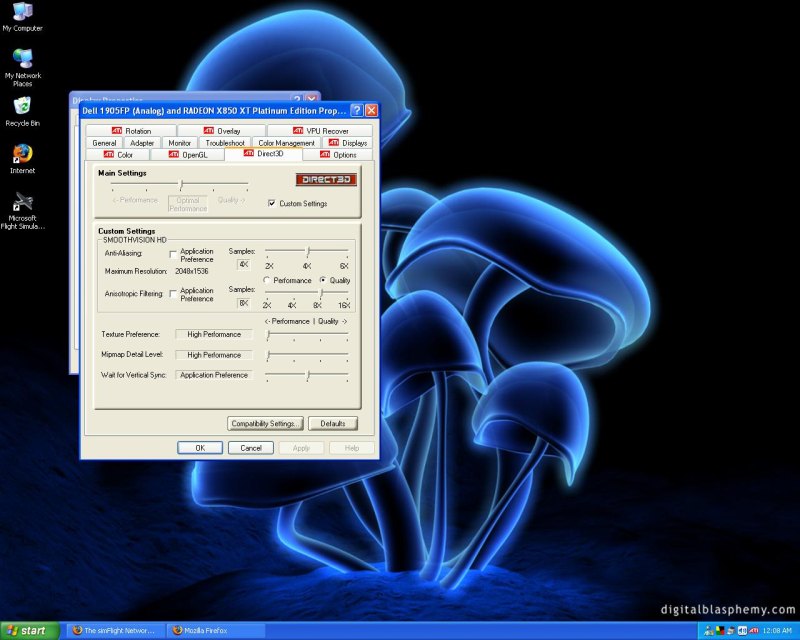
Task: Click the context help question mark icon
Action: point(356,110)
